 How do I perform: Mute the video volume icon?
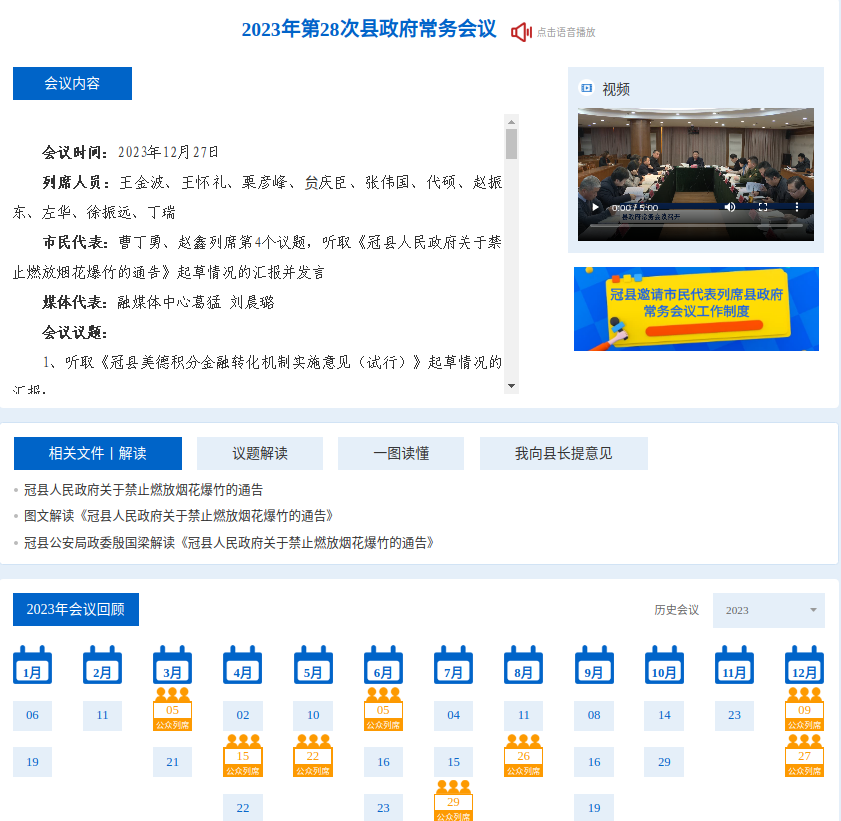point(729,207)
